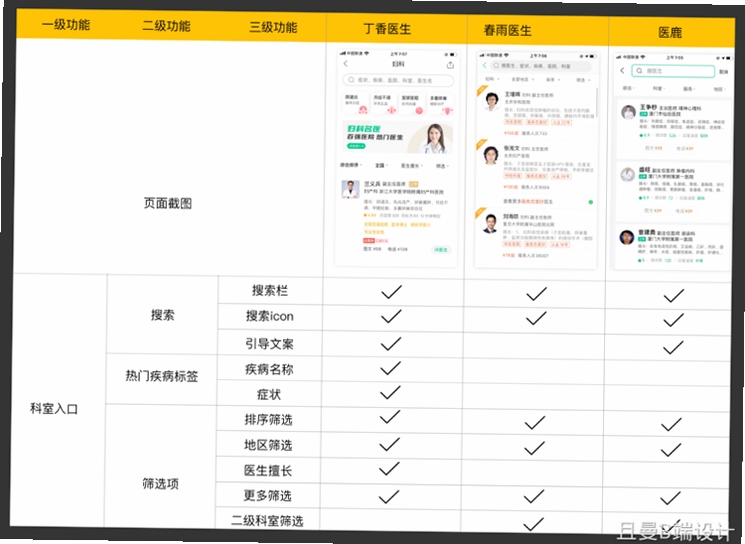The height and width of the screenshot is (544, 745).
Task: Tap third doctor avatar in 春雨医生 screenshot
Action: [490, 223]
